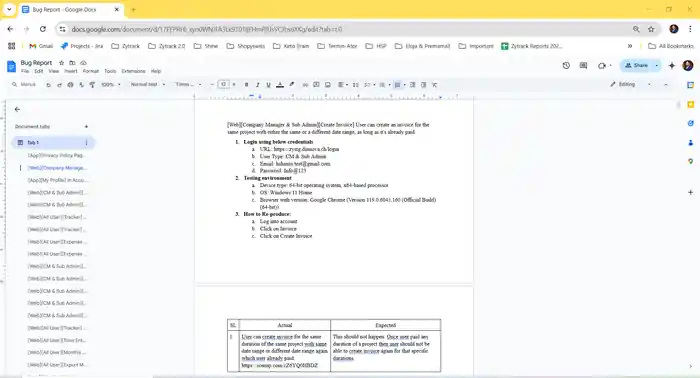Screen dimensions: 700x378
Task: Jump to Privacy Policy Page outline heading
Action: coord(56,155)
